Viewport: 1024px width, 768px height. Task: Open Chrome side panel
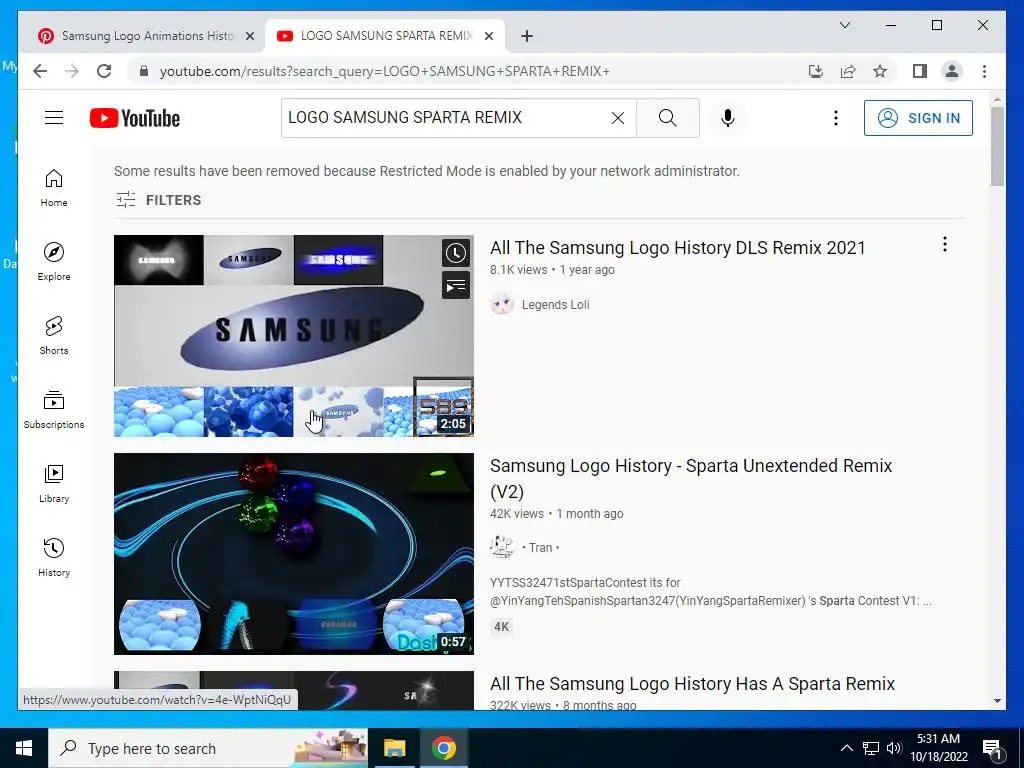click(920, 71)
